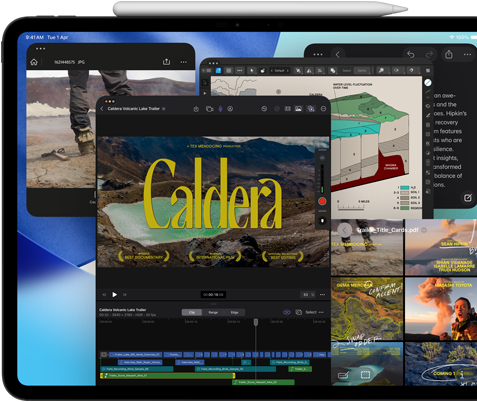Start recording with the red record button
Viewport: 477px width, 402px height.
coord(322,201)
